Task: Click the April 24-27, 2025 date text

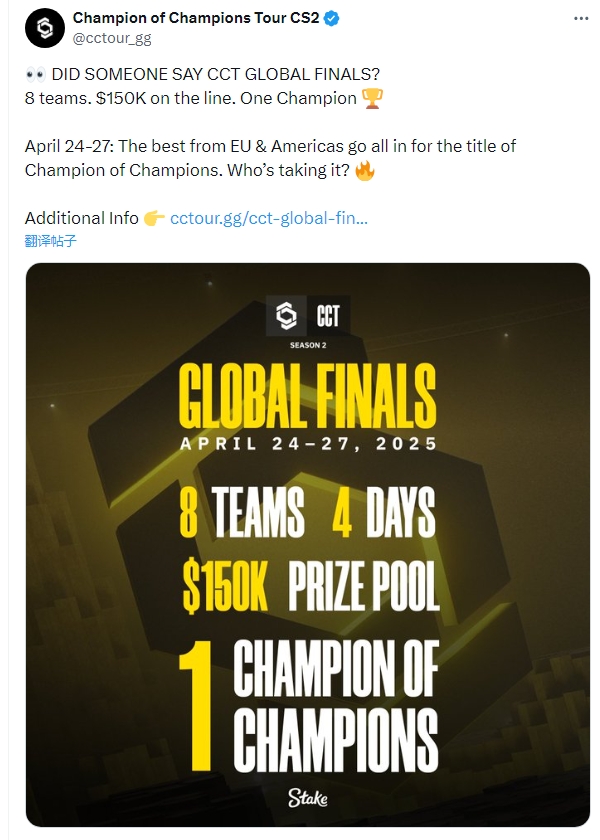Action: (x=309, y=444)
